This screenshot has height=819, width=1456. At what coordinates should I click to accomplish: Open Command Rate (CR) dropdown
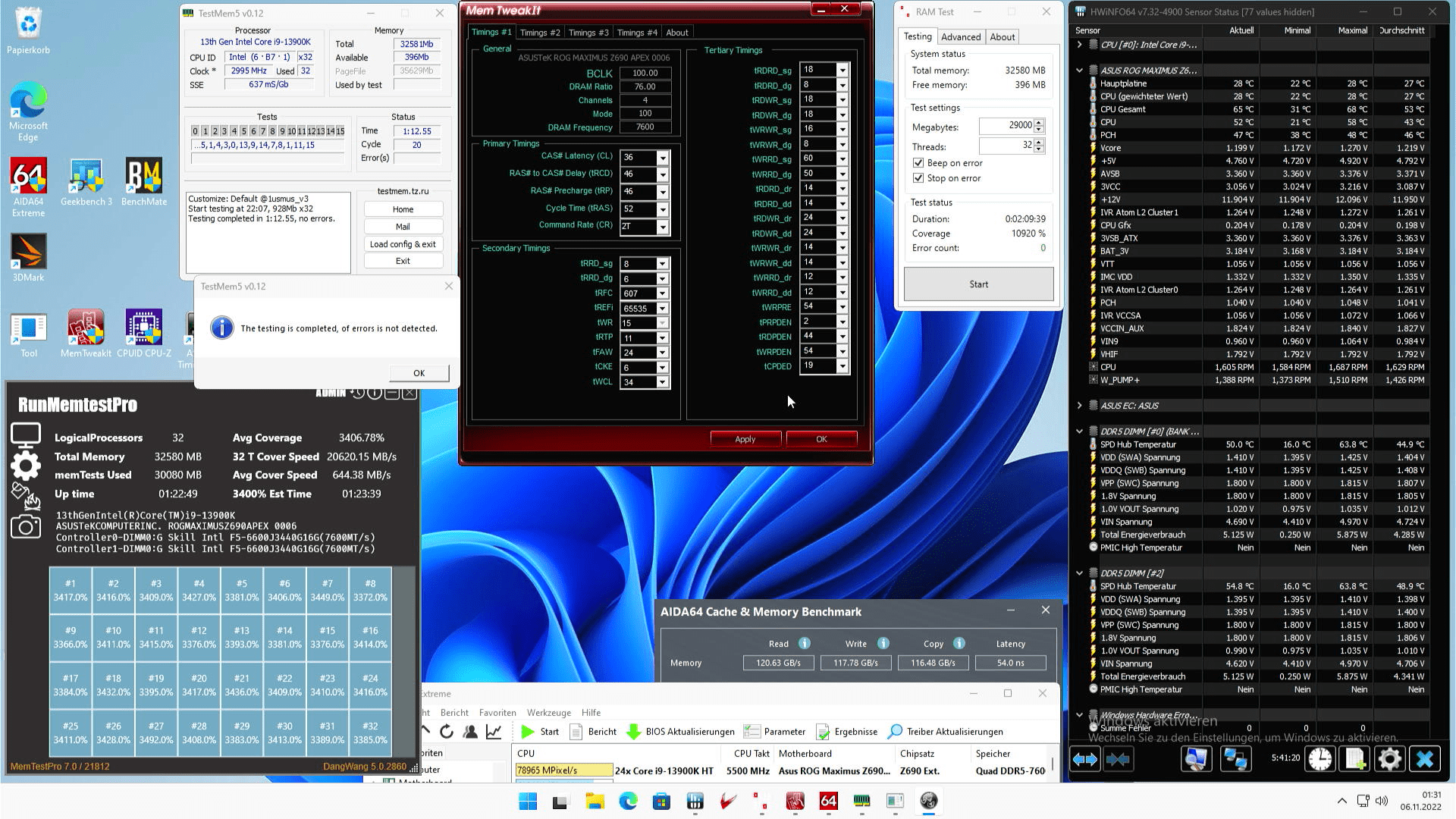tap(663, 227)
